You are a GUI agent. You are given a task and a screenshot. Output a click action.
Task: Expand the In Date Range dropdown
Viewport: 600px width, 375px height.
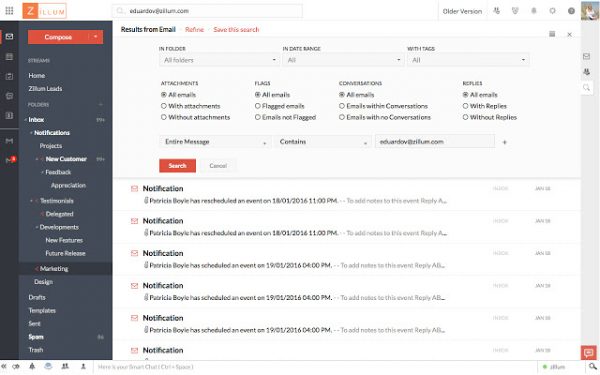(x=343, y=60)
